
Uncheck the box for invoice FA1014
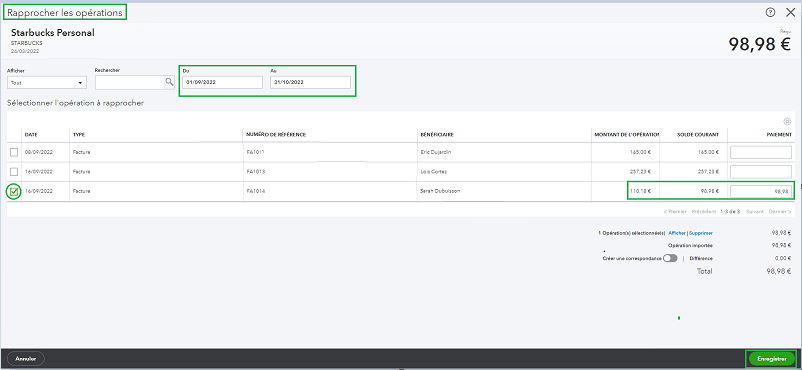tap(14, 191)
